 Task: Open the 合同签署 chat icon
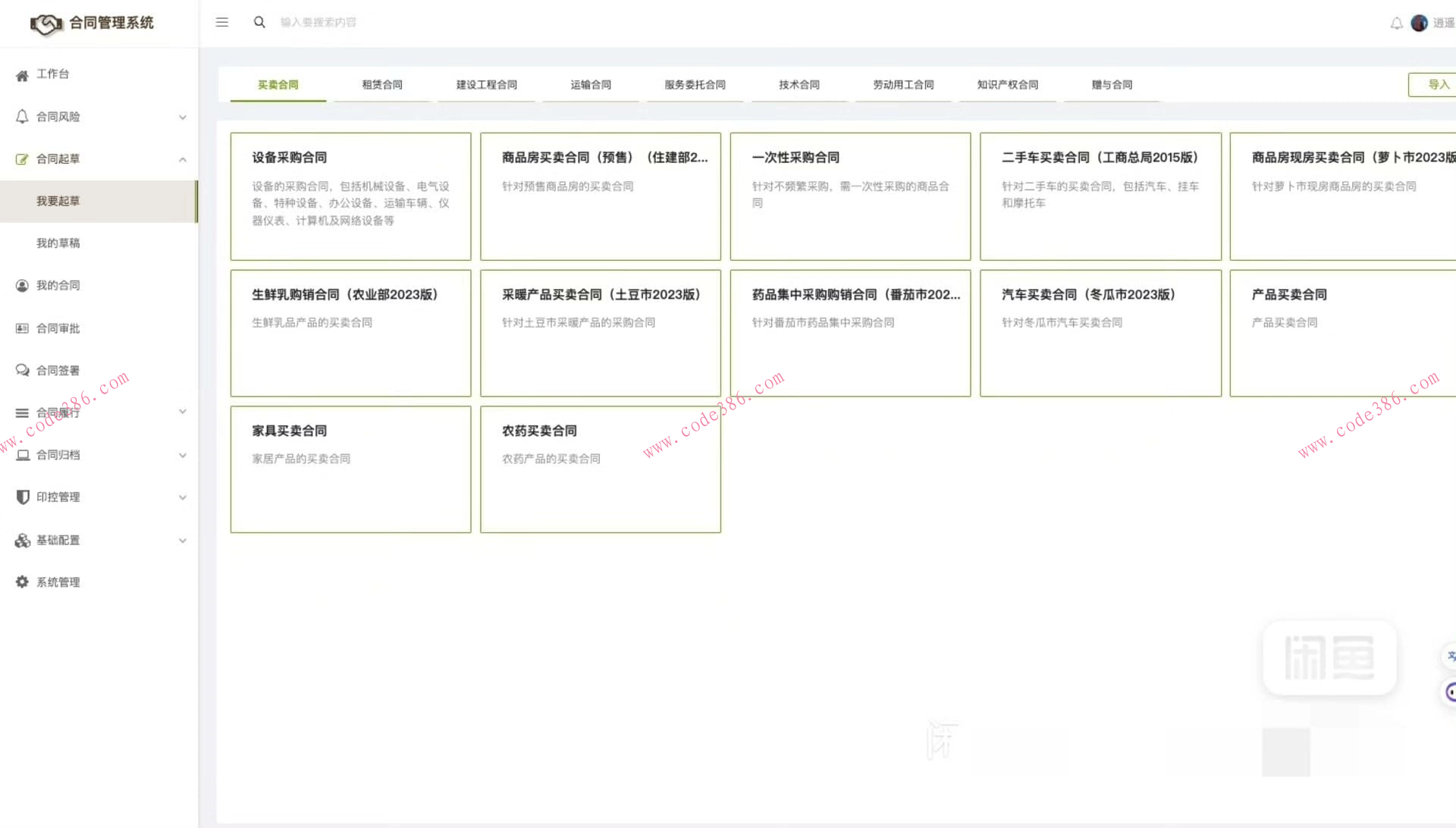(x=22, y=370)
